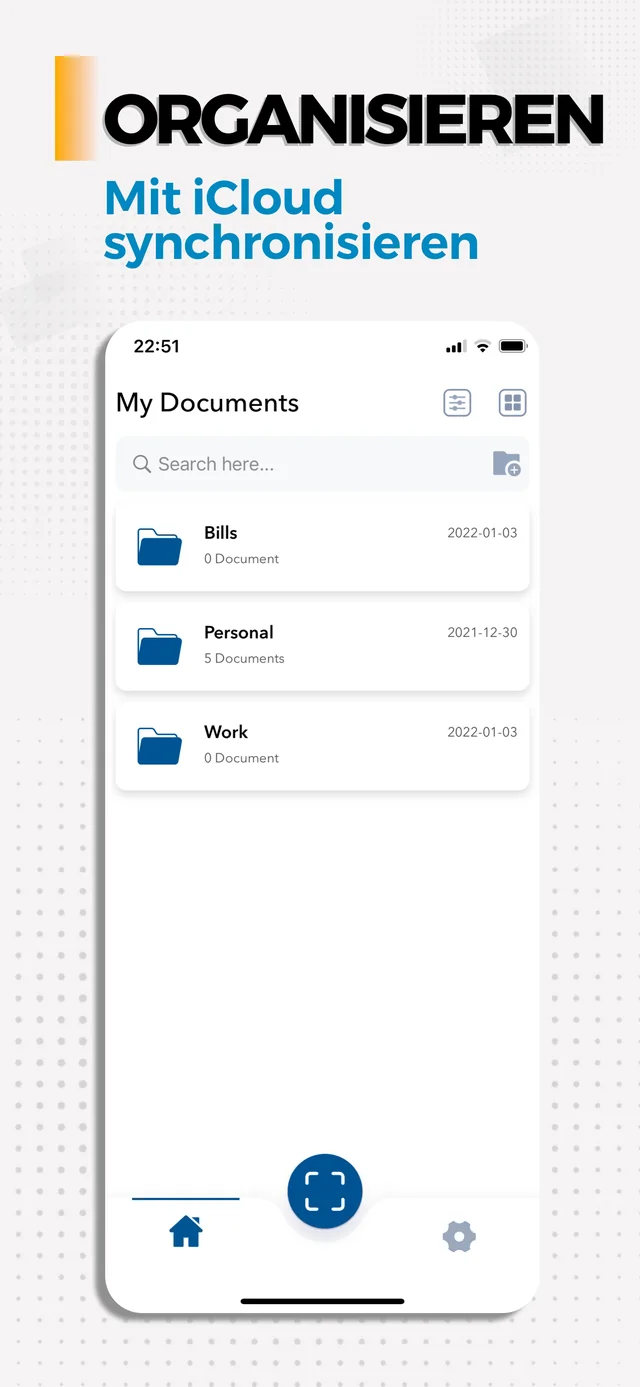Click '0 Document' under Work

(x=241, y=758)
